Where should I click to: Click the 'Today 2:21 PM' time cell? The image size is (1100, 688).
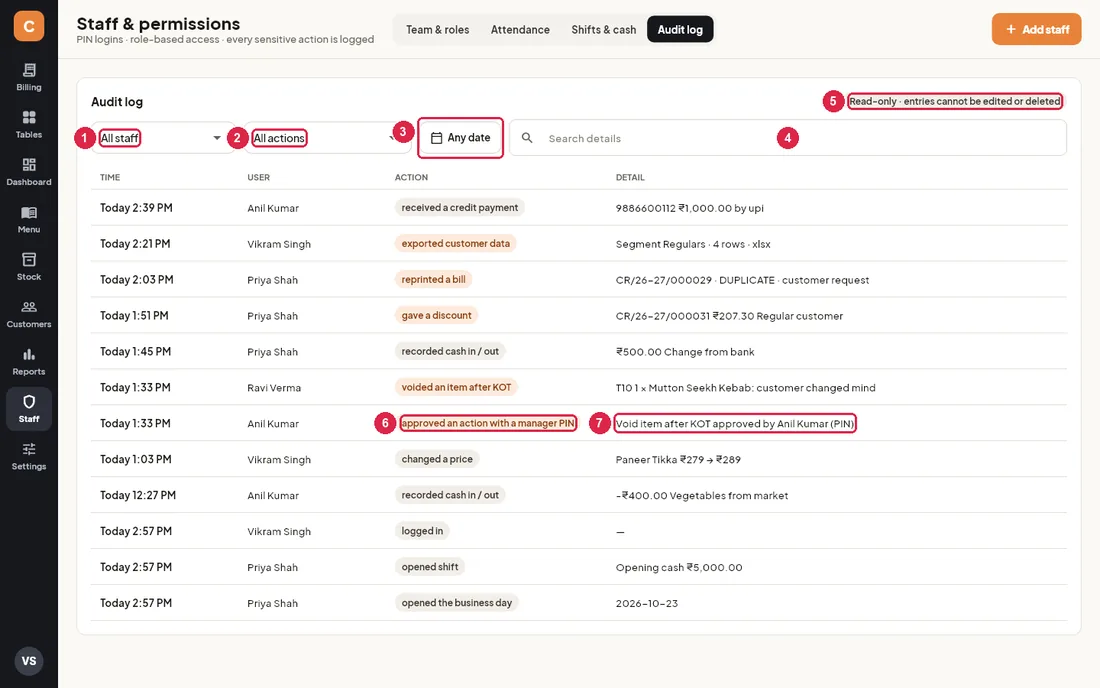coord(135,244)
